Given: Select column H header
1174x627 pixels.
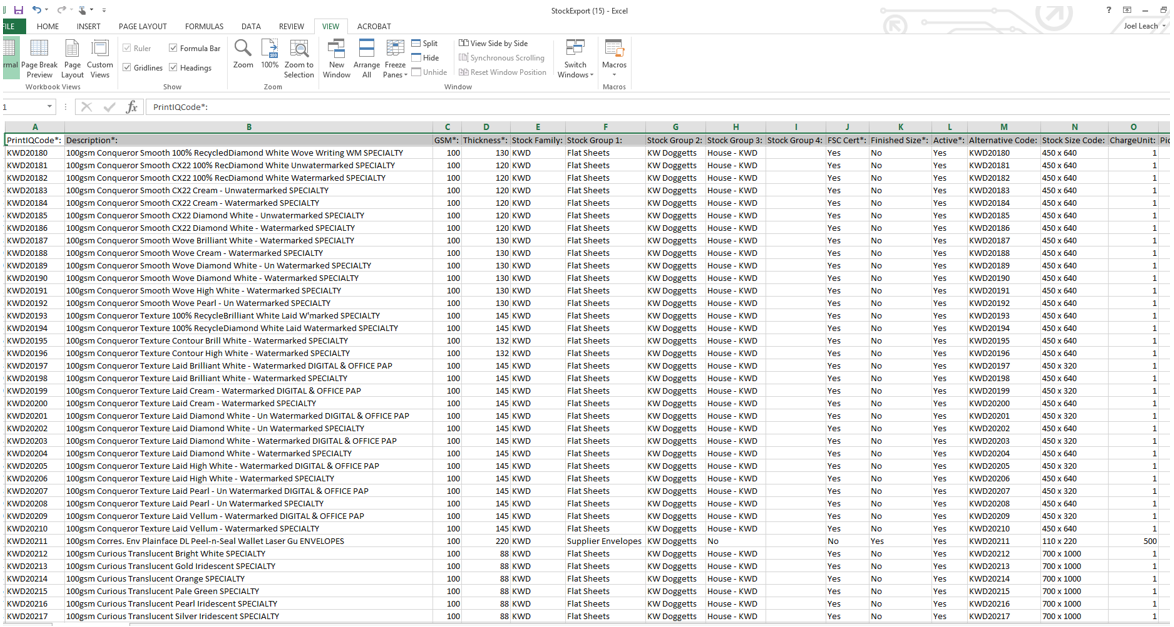Looking at the screenshot, I should (735, 127).
